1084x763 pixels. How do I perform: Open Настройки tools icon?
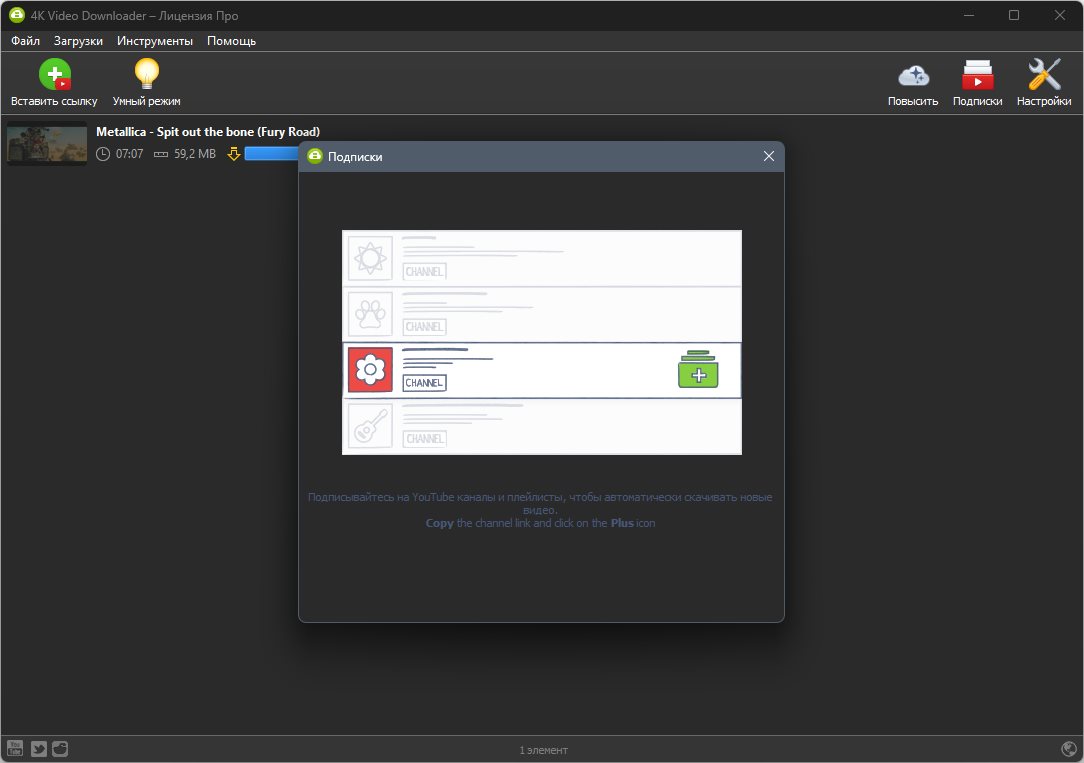(x=1044, y=75)
